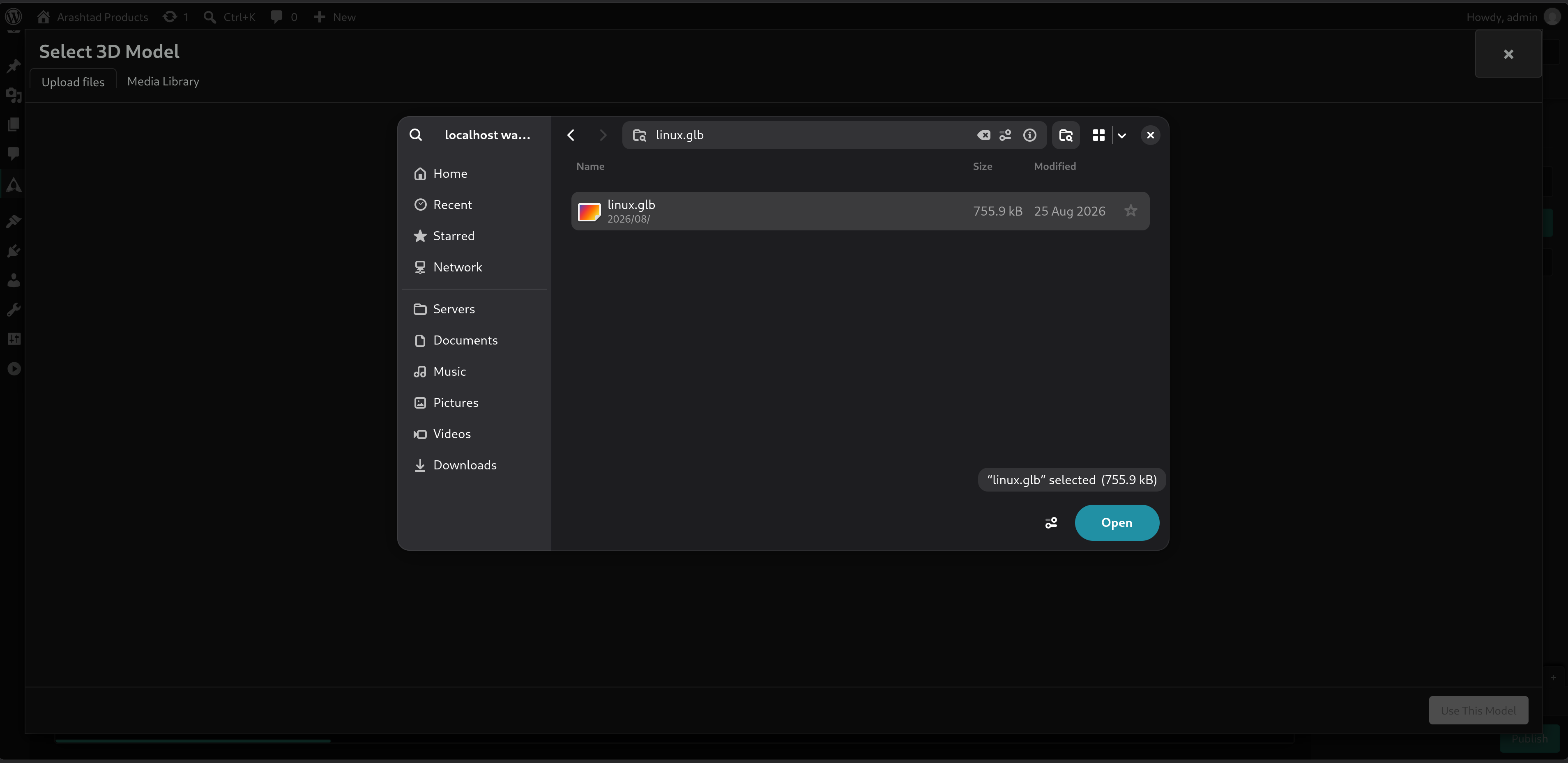Close the Select 3D Model modal
Image resolution: width=1568 pixels, height=763 pixels.
(1508, 54)
